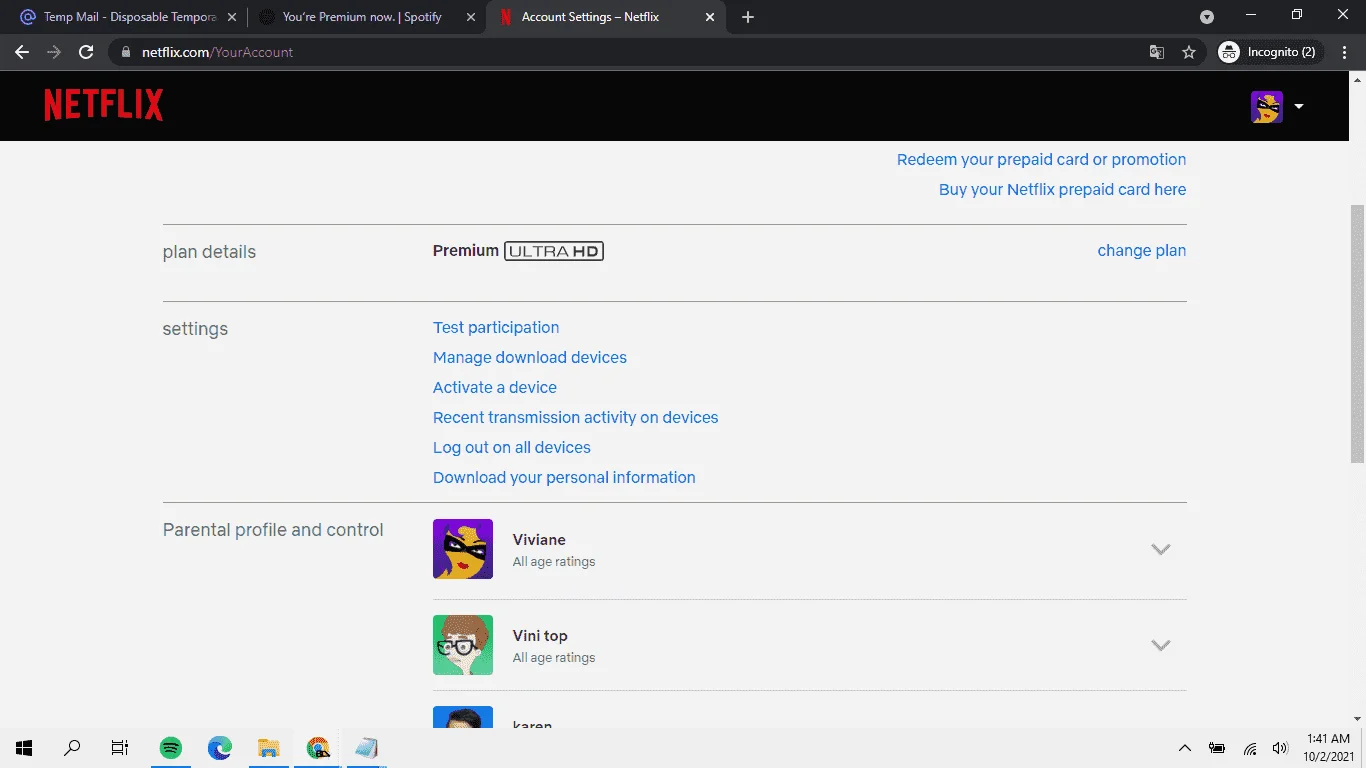The image size is (1366, 768).
Task: Open the Windows Start menu
Action: point(24,748)
